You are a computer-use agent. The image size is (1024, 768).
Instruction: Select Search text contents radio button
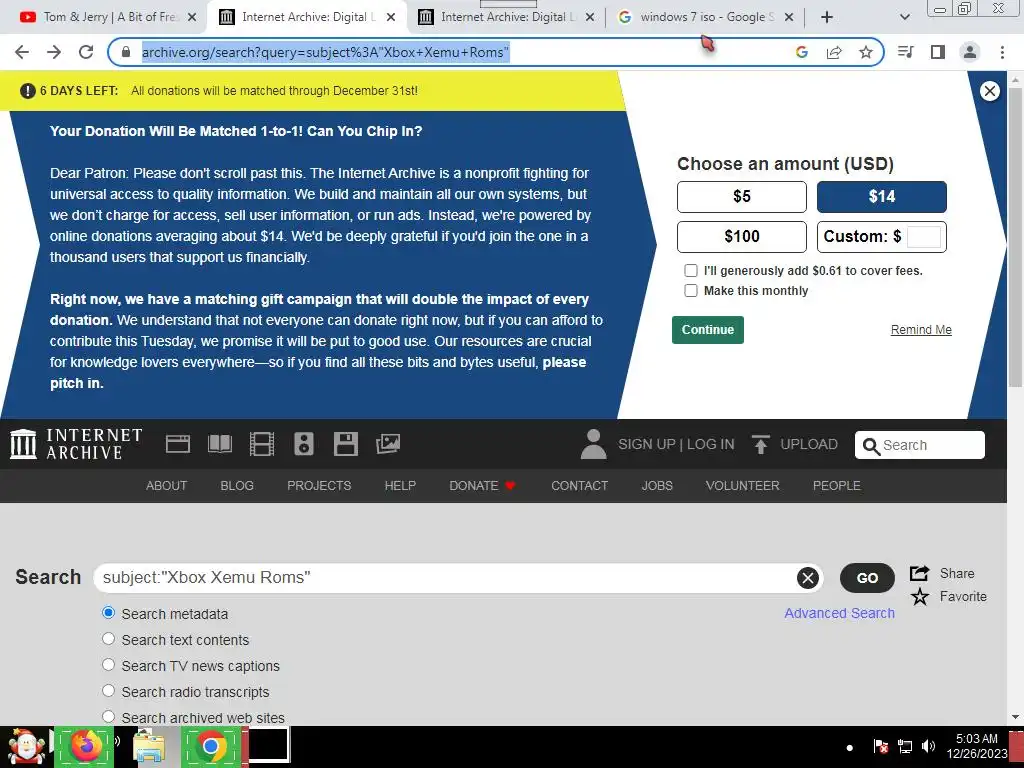coord(108,639)
